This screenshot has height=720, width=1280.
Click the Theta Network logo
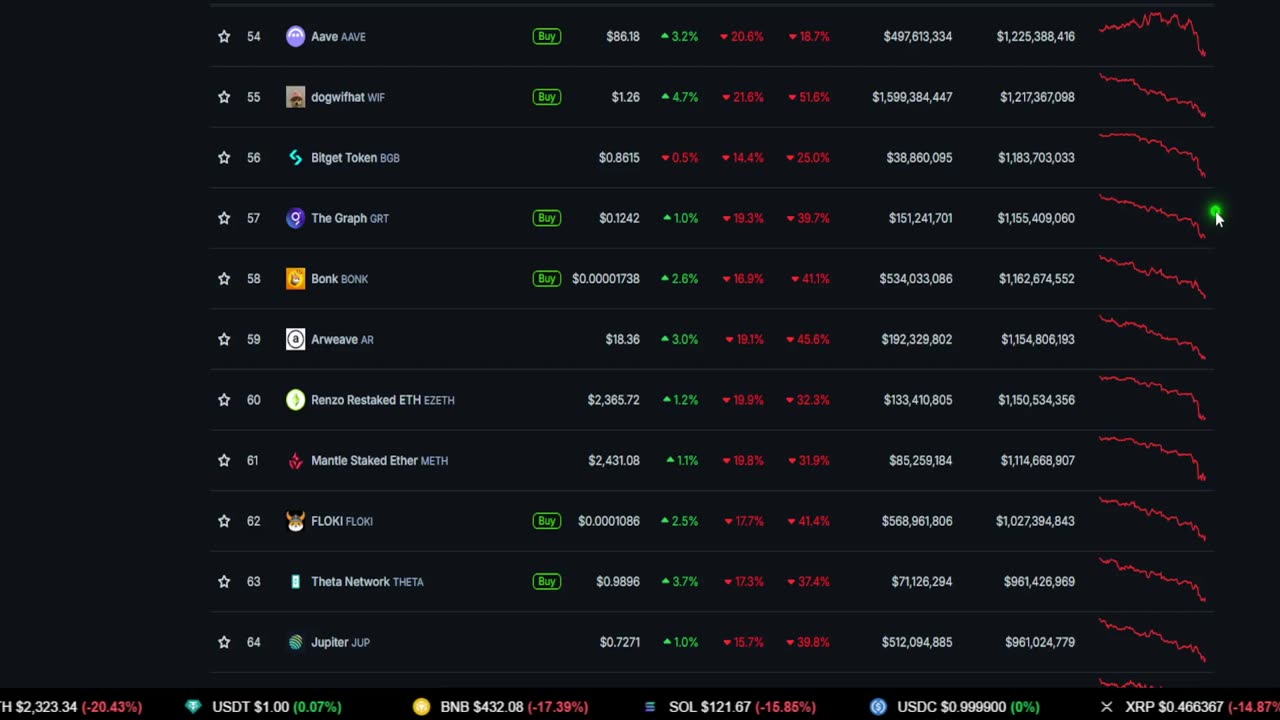[x=295, y=581]
